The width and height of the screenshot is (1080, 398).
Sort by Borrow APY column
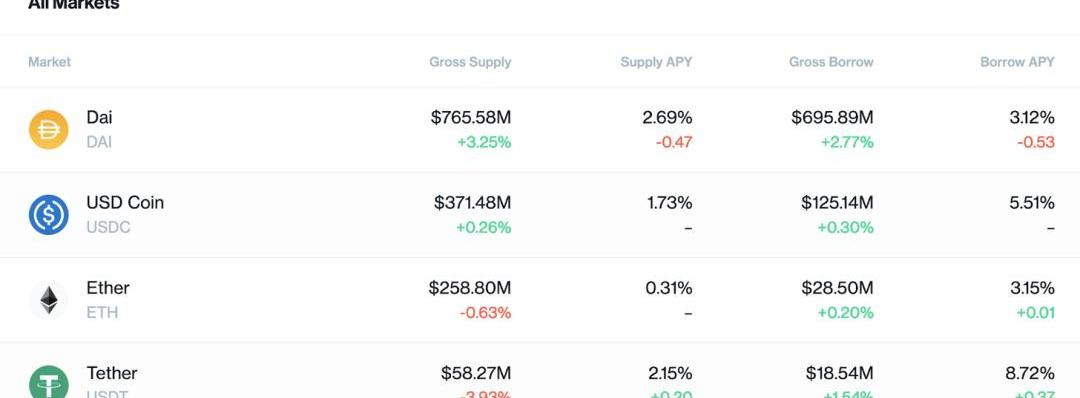coord(1017,62)
